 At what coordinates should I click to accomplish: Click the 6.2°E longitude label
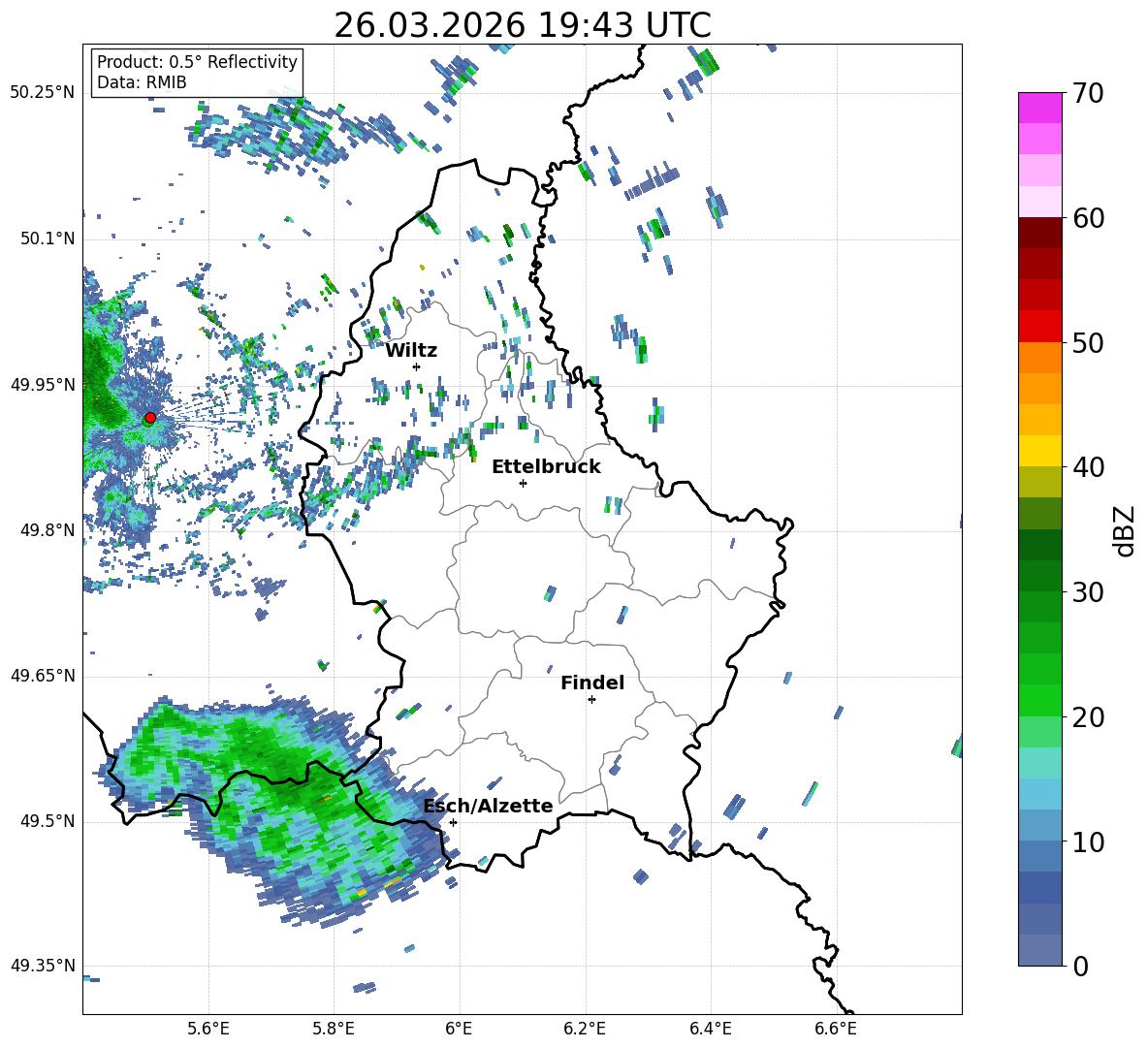tap(585, 1029)
